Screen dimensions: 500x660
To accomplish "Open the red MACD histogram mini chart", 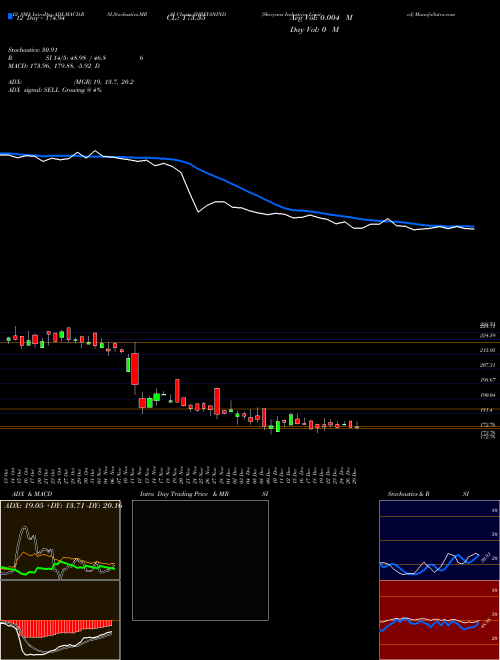I will 60,620.
